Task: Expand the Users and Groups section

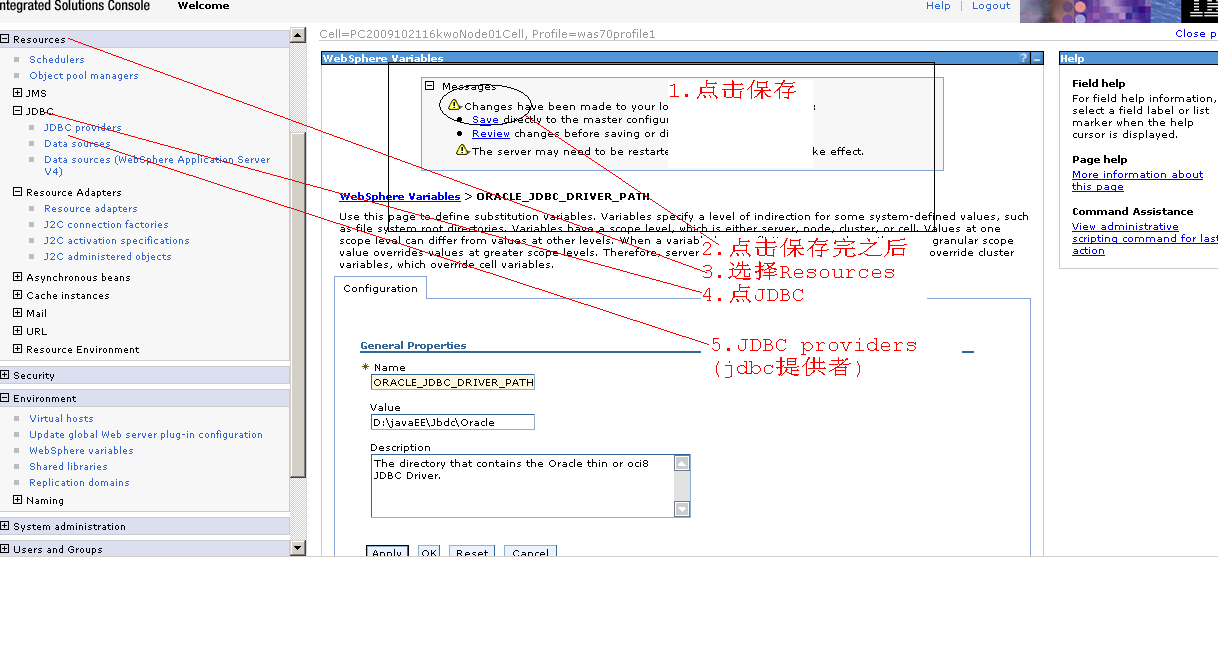Action: coord(7,549)
